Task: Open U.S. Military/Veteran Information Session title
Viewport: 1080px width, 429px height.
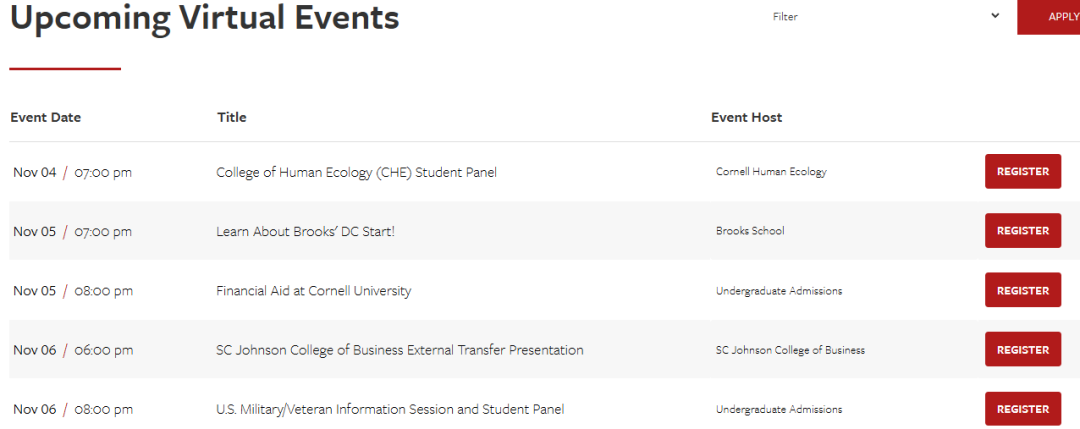Action: click(390, 409)
